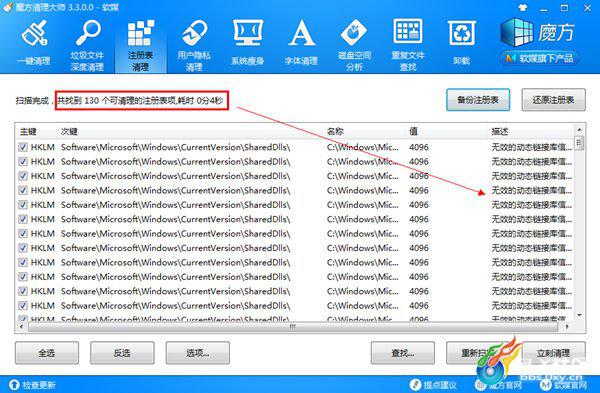Toggle checkbox of sixth HKLM row
This screenshot has width=600, height=393.
coord(23,219)
